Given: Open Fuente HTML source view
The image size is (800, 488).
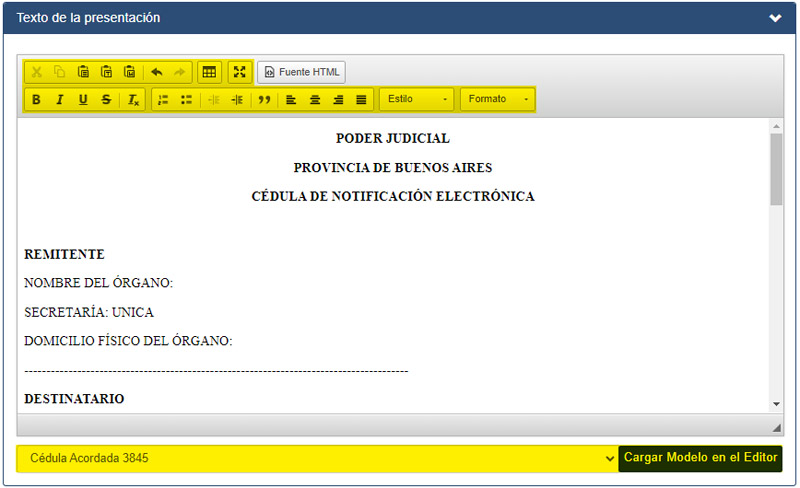Looking at the screenshot, I should pos(301,72).
